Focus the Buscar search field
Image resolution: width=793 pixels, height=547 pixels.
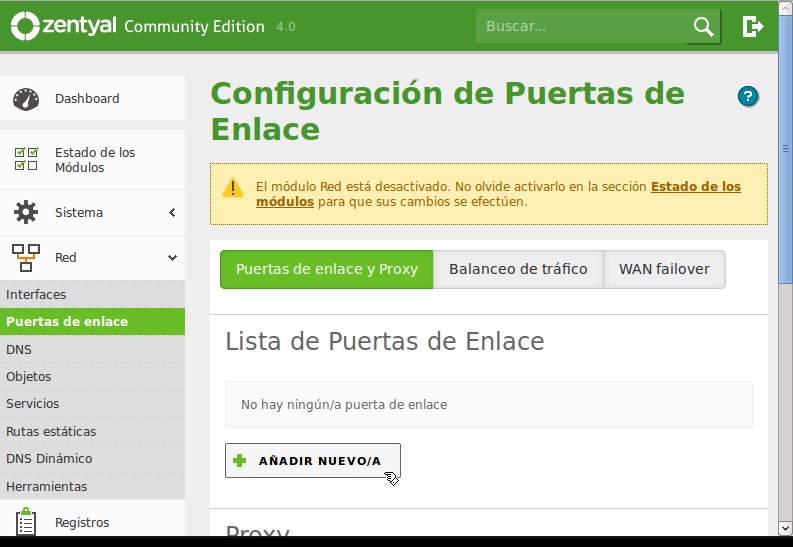pos(582,26)
